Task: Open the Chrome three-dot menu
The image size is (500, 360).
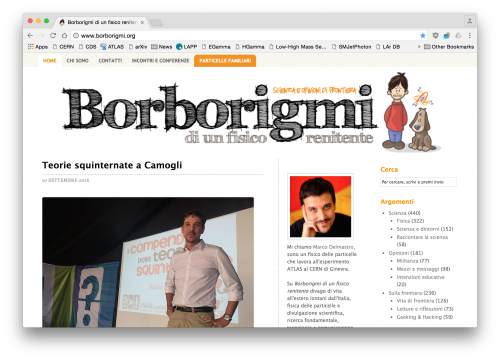Action: (x=470, y=35)
